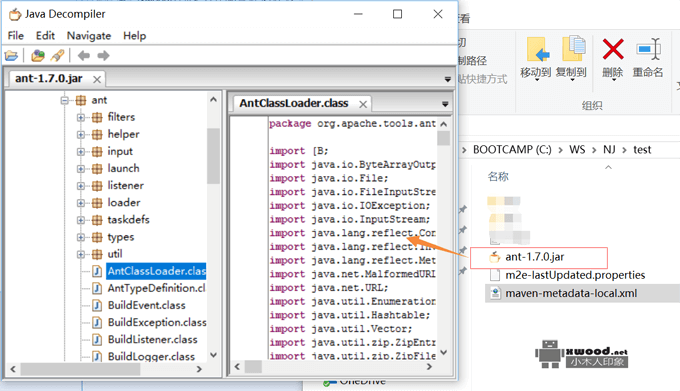Click the BuildEvent.class file icon
The image size is (680, 391).
pos(97,306)
